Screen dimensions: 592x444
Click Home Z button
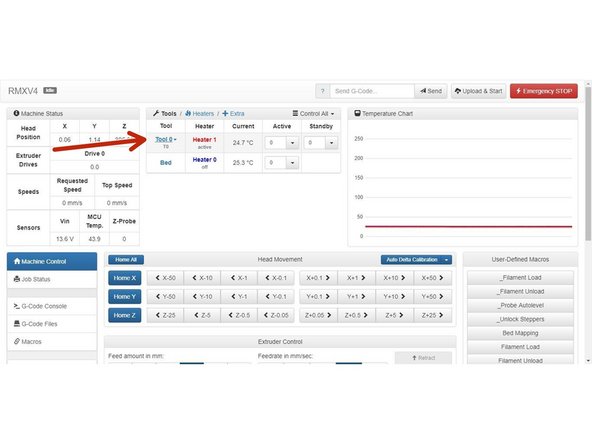coord(125,315)
